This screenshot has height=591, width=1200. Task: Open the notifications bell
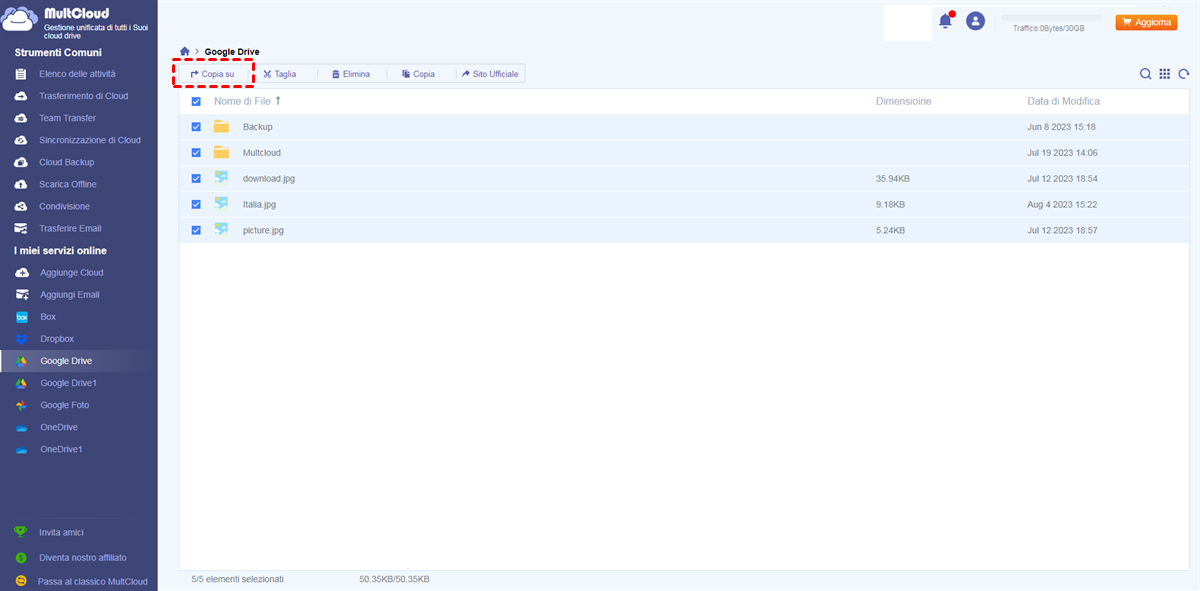[x=945, y=21]
